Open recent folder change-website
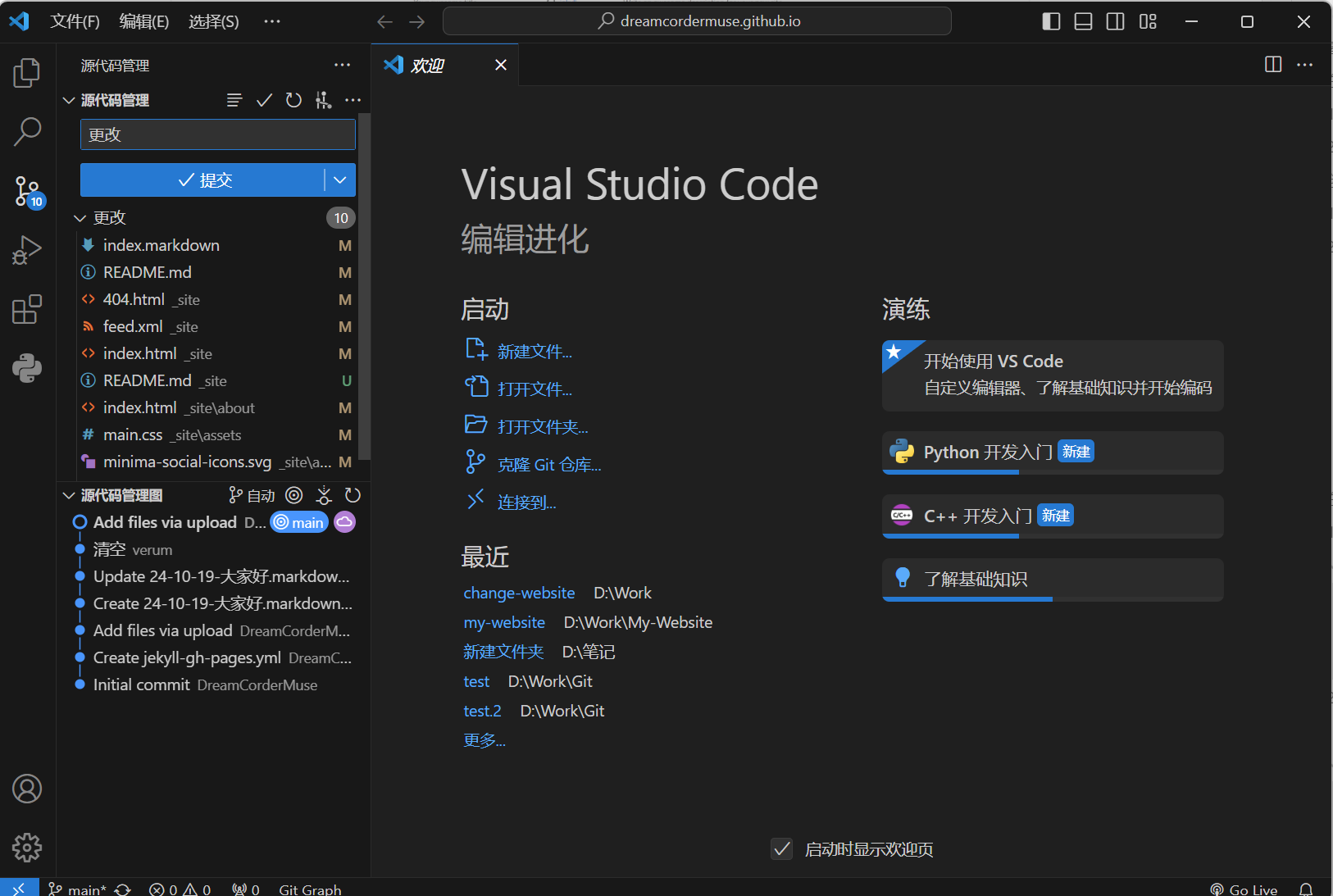This screenshot has height=896, width=1333. click(519, 593)
